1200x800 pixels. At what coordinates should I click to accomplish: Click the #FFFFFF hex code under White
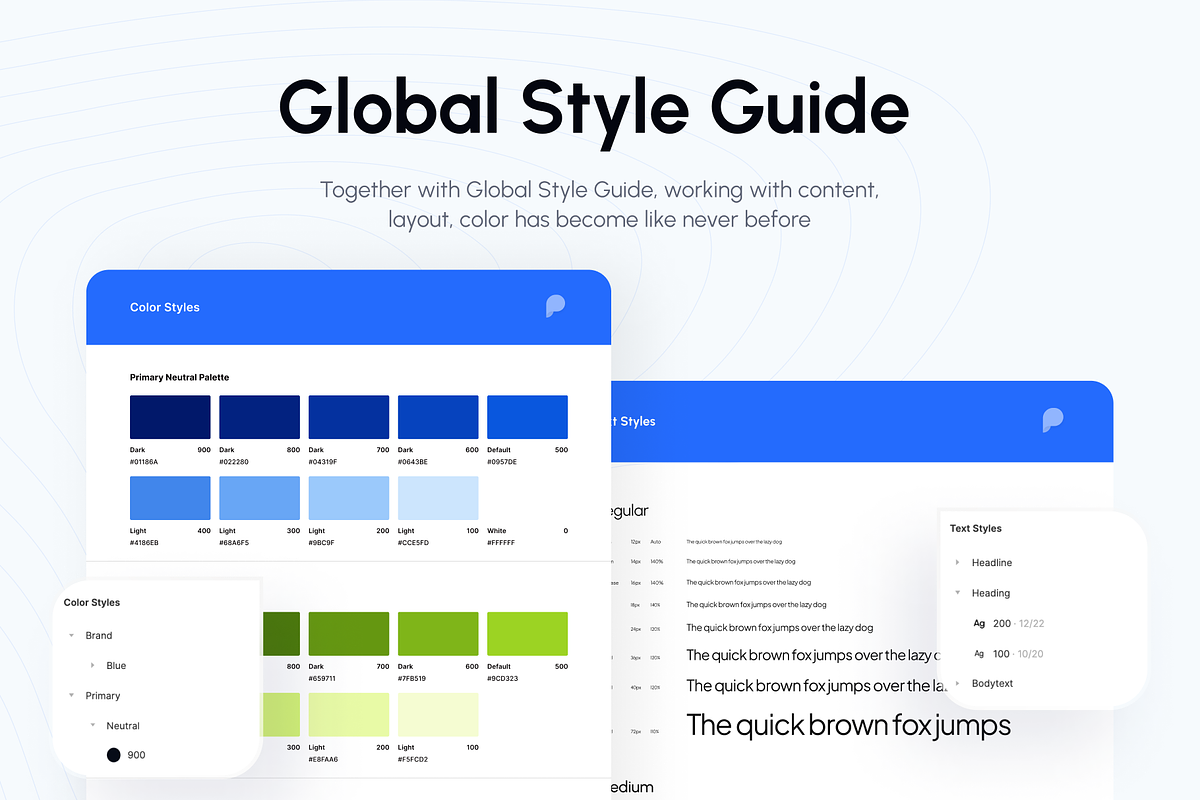(502, 543)
